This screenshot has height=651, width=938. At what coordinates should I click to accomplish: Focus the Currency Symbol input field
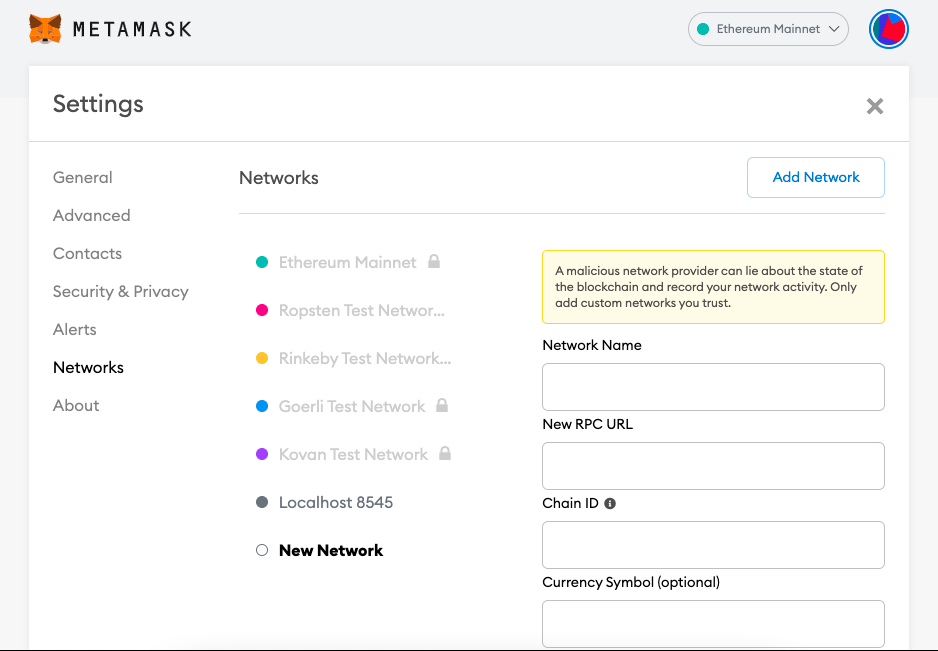pyautogui.click(x=713, y=623)
